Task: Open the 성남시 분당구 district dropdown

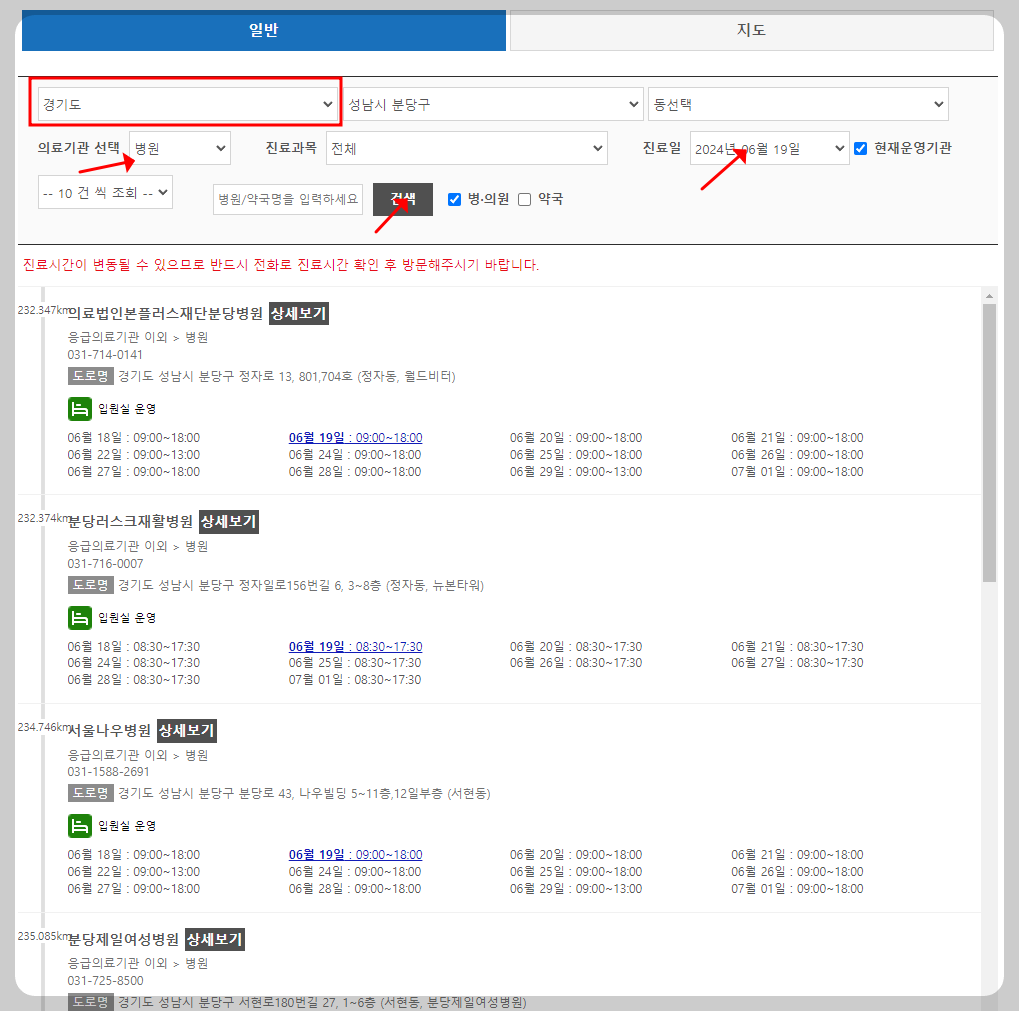Action: tap(493, 104)
